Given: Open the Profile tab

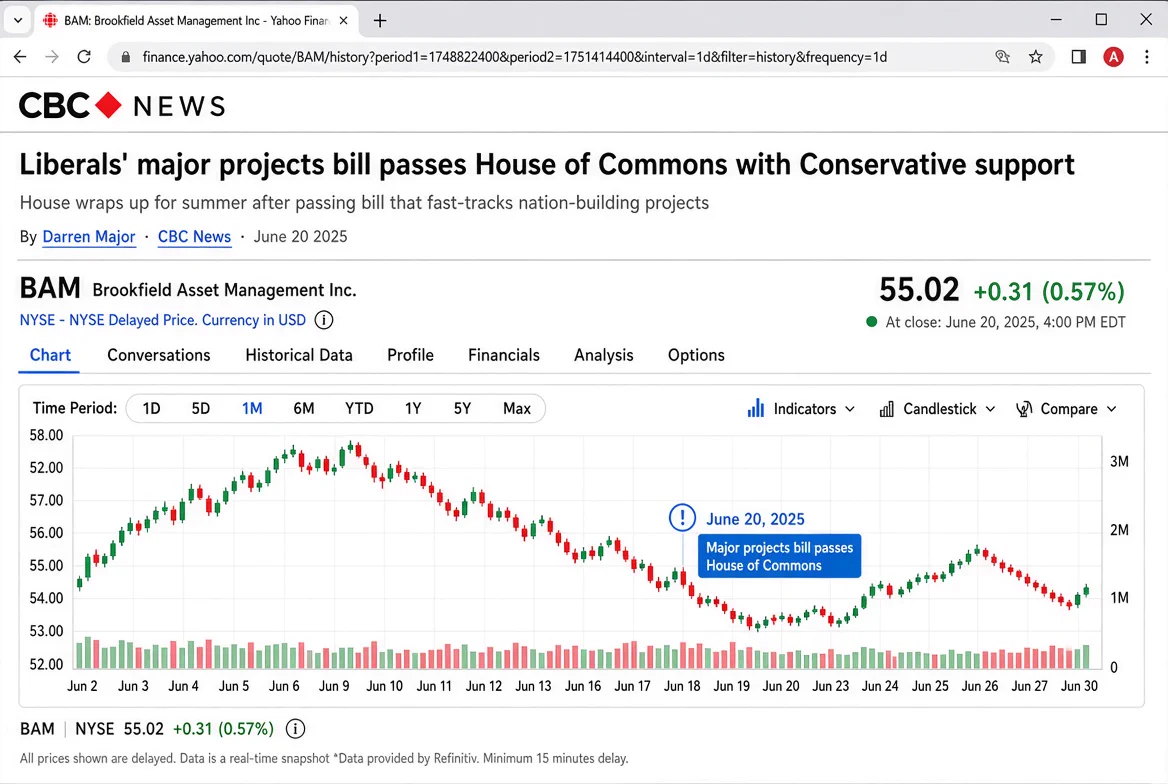Looking at the screenshot, I should (x=410, y=355).
